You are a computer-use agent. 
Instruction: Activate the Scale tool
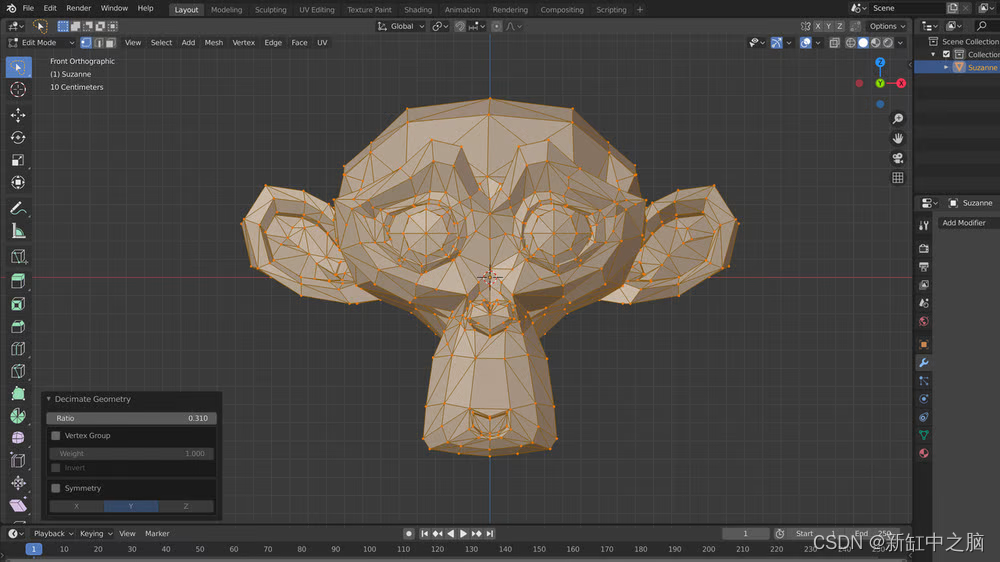(18, 159)
